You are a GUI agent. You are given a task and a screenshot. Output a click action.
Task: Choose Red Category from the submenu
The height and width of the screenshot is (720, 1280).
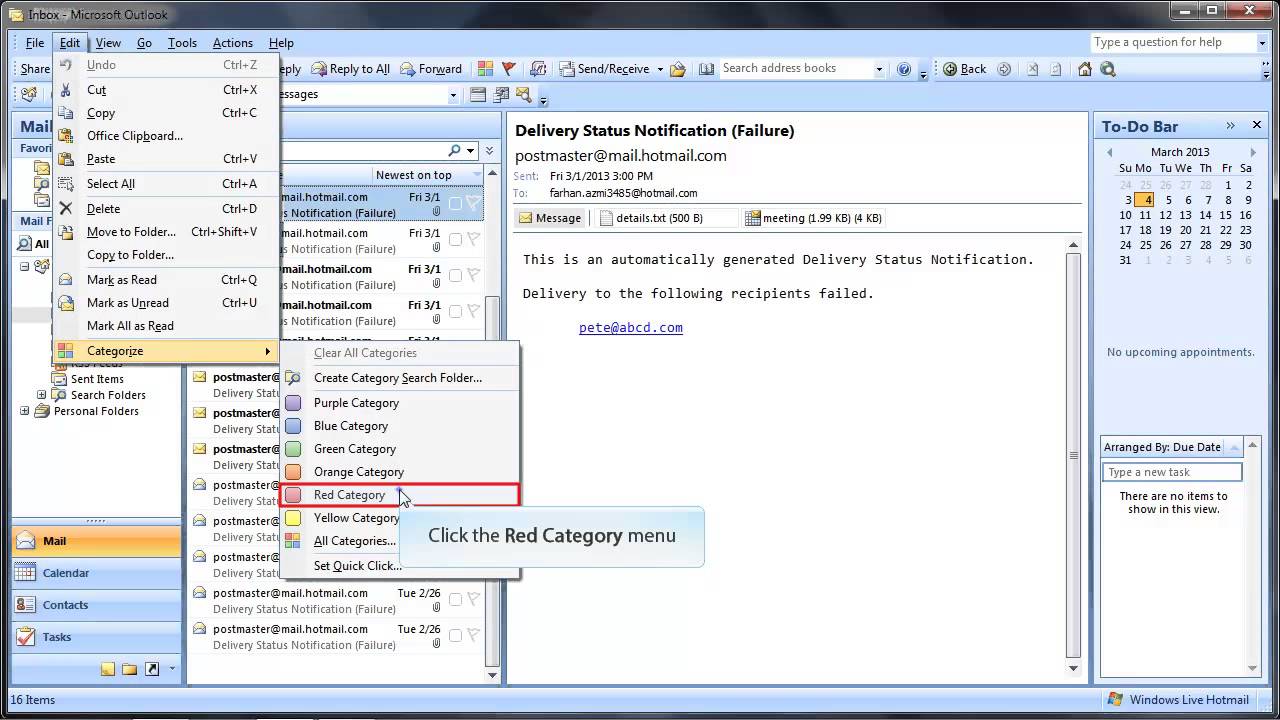click(x=399, y=495)
